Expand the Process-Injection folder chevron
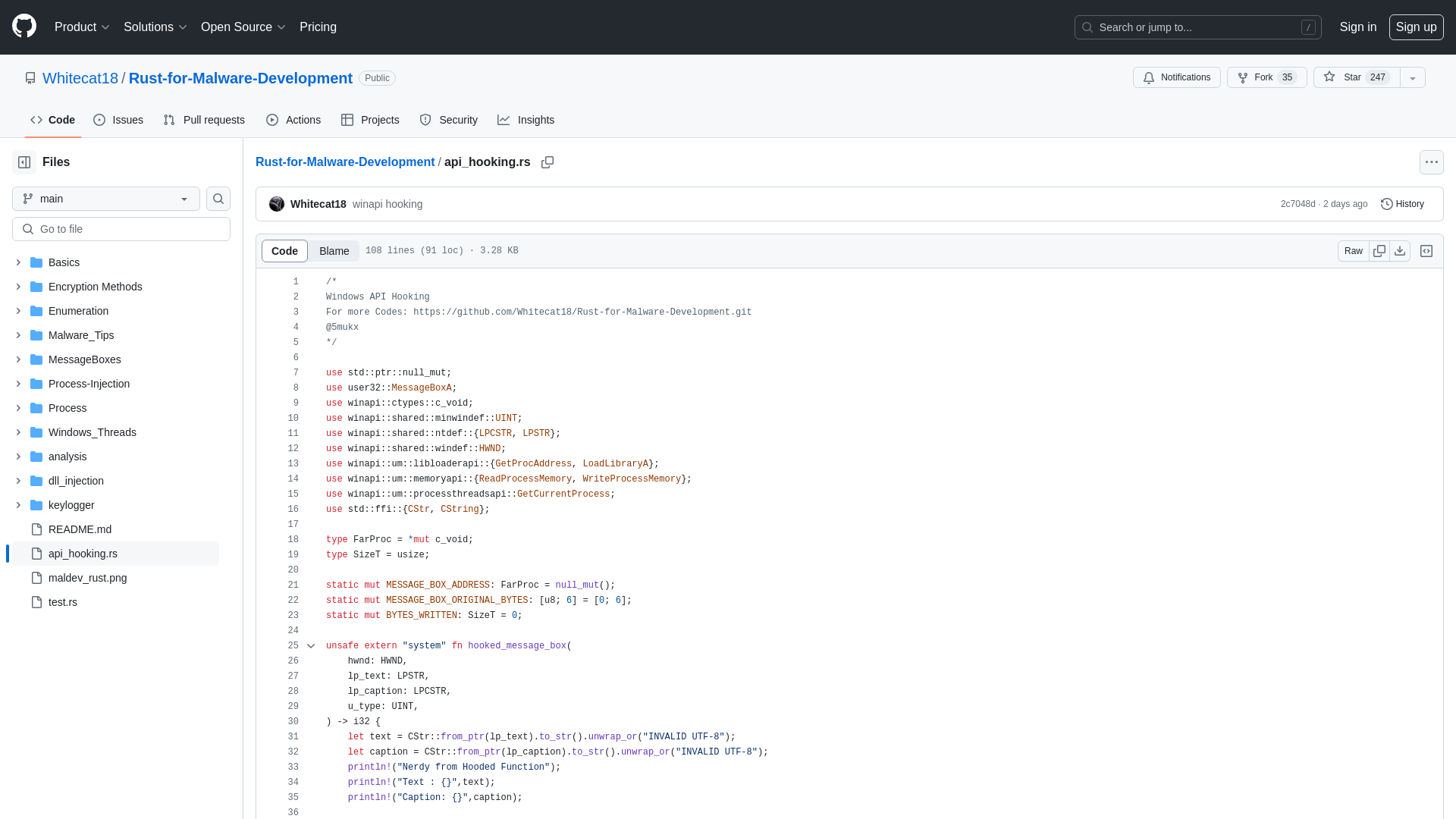Screen dimensions: 1456x819 coord(18,384)
